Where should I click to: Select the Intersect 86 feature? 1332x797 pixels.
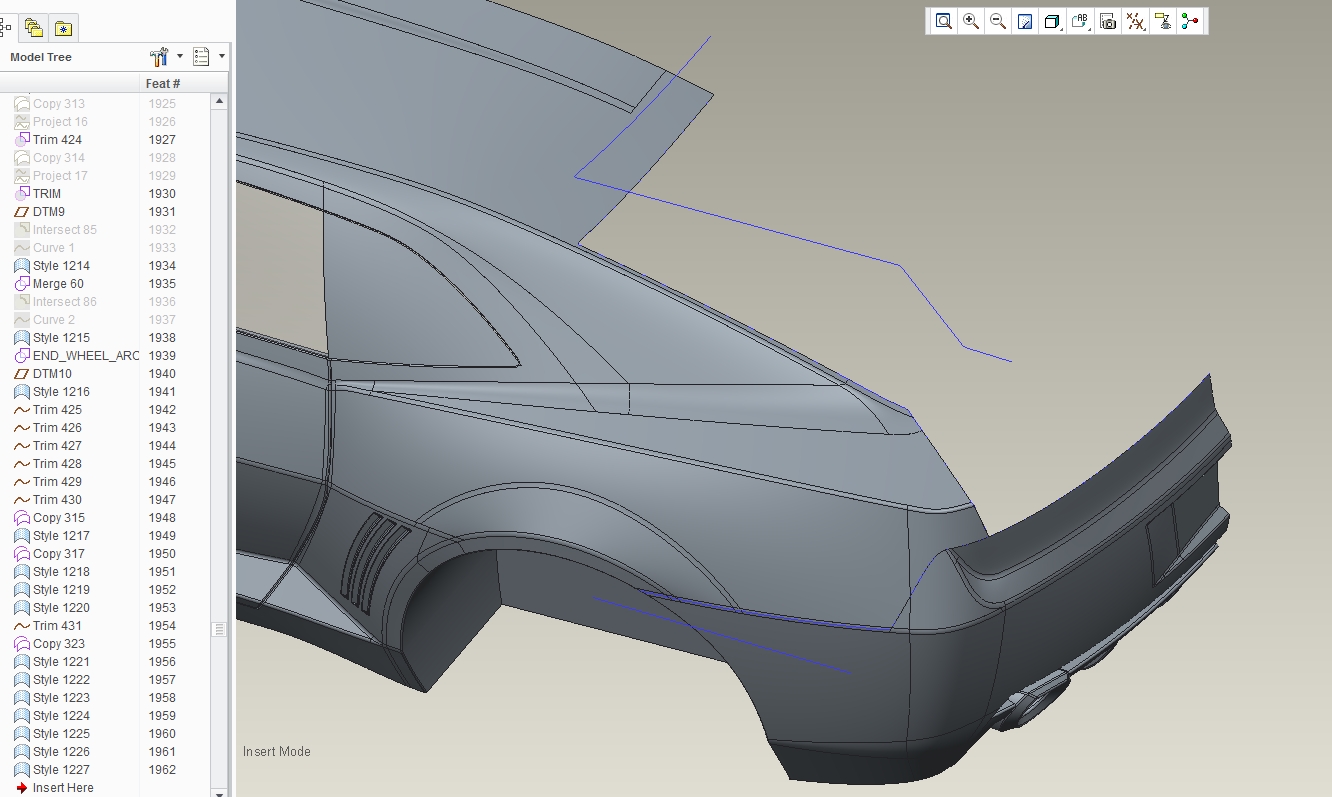(65, 302)
